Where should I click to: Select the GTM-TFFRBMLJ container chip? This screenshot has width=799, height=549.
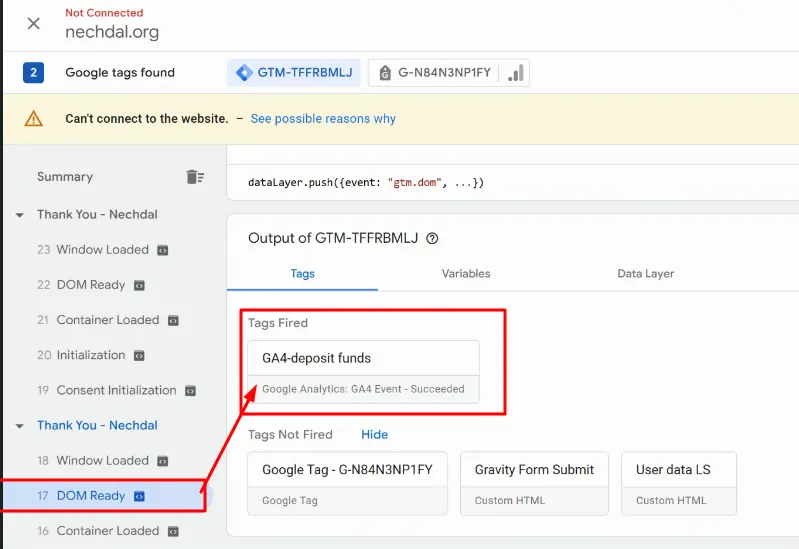tap(294, 72)
